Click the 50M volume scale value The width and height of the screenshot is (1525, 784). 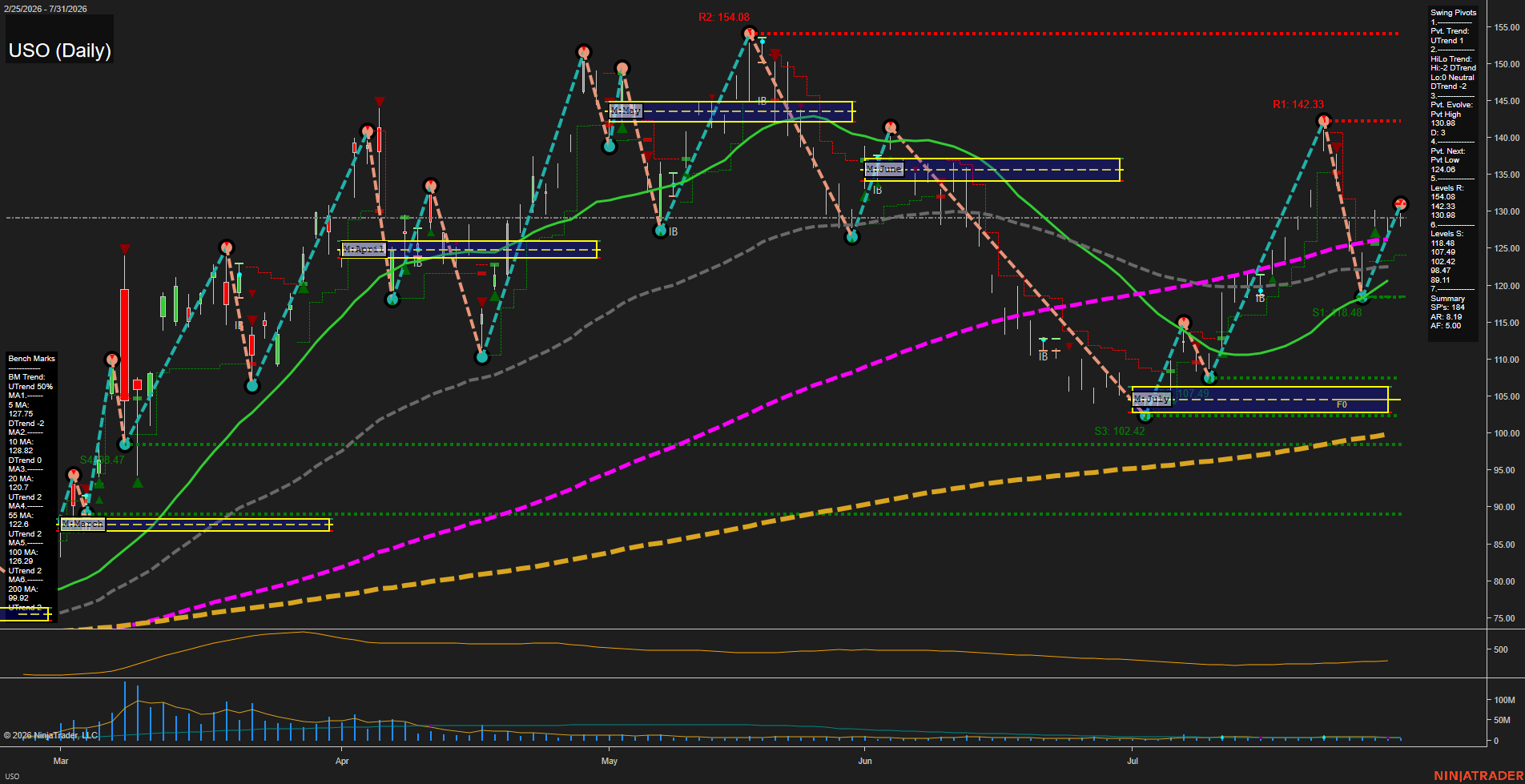[x=1502, y=720]
